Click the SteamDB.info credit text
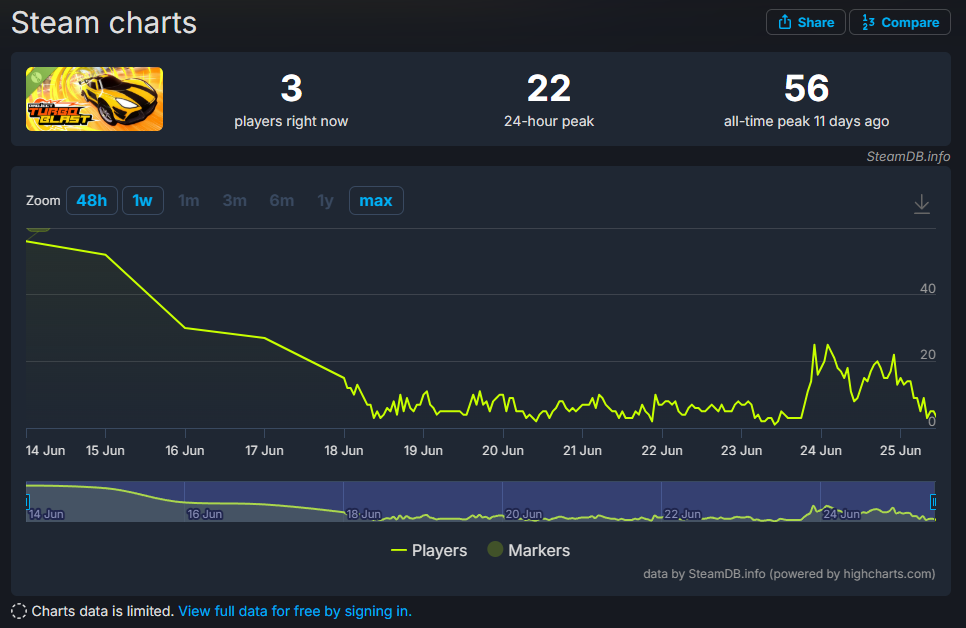Image resolution: width=966 pixels, height=628 pixels. point(908,157)
